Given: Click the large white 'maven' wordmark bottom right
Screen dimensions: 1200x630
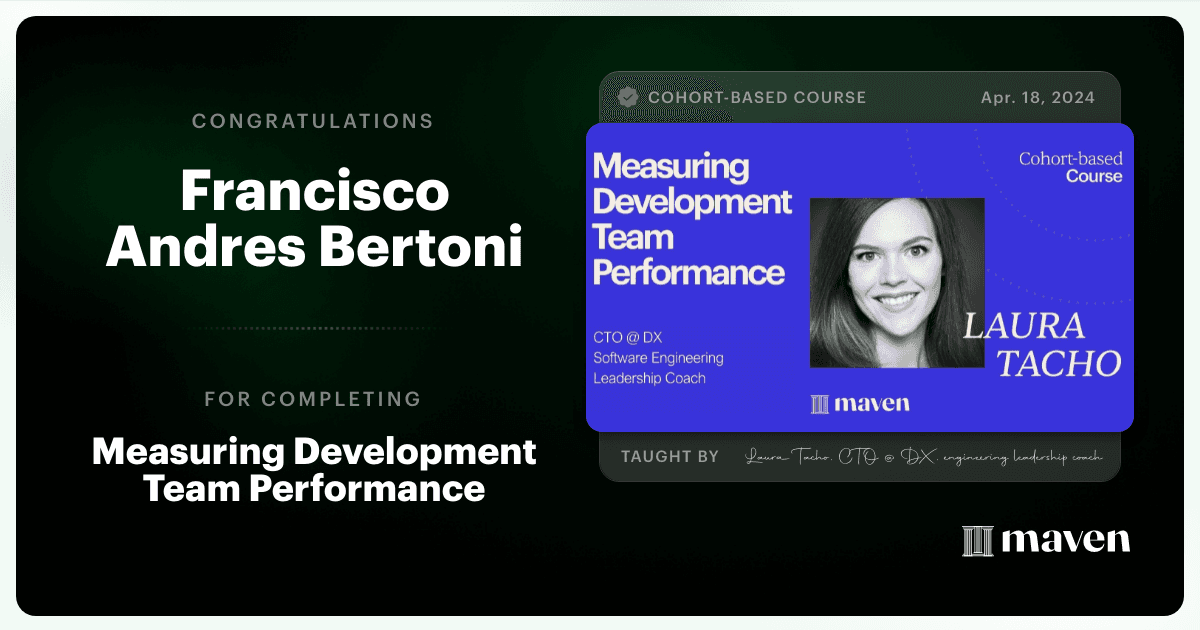Looking at the screenshot, I should [1066, 541].
